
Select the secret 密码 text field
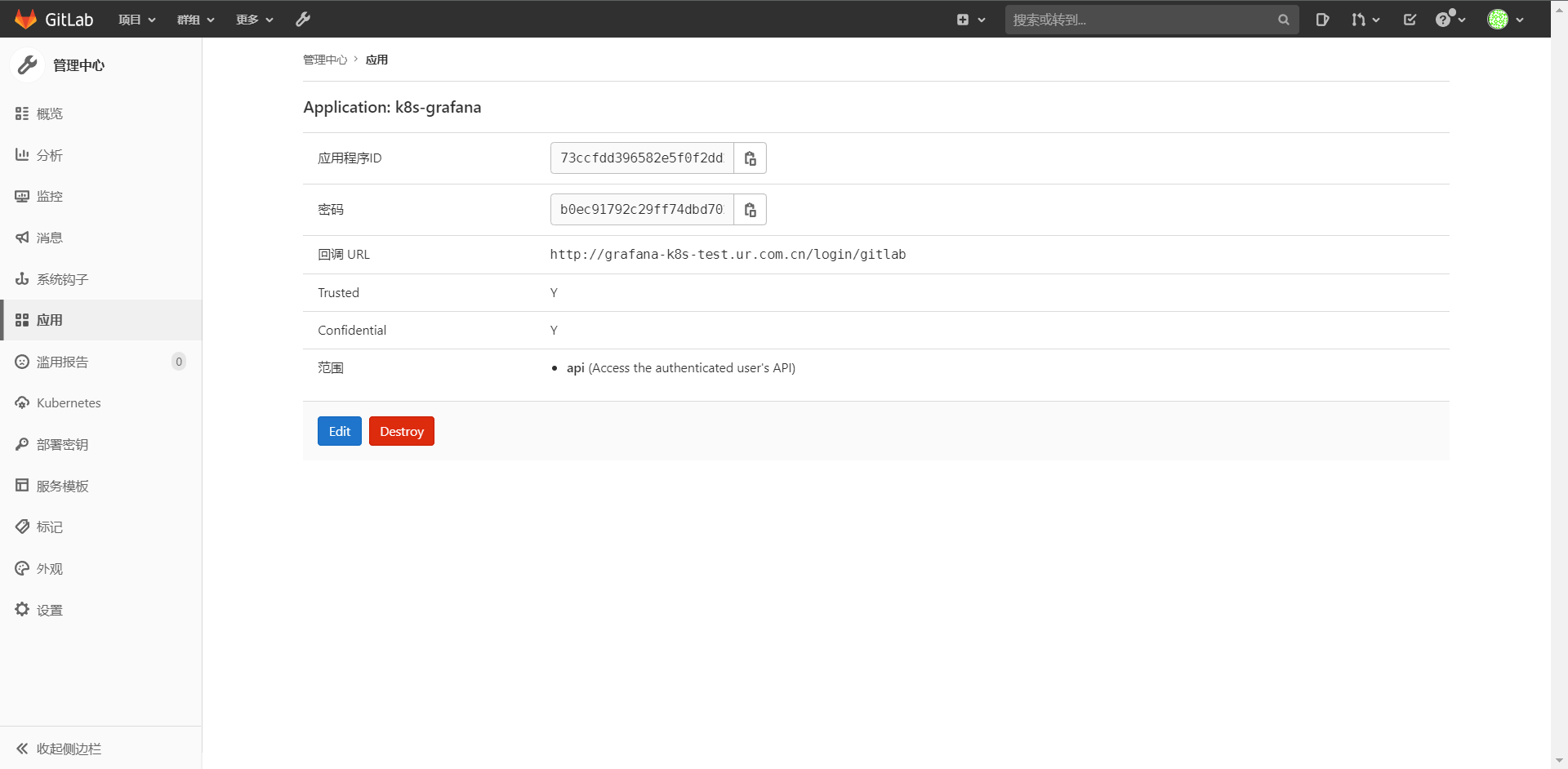pos(642,210)
